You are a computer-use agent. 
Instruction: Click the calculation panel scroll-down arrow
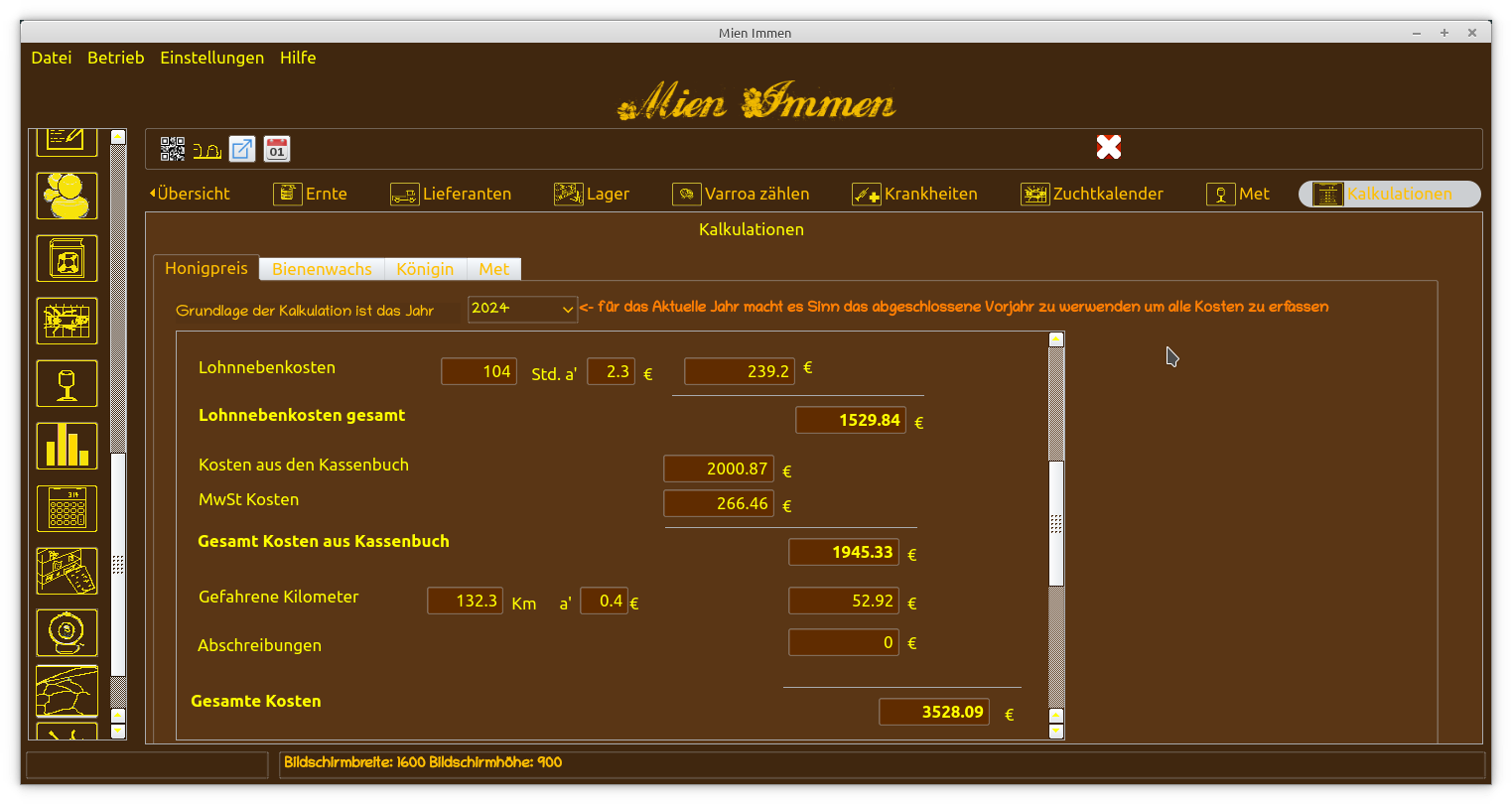(x=1056, y=731)
